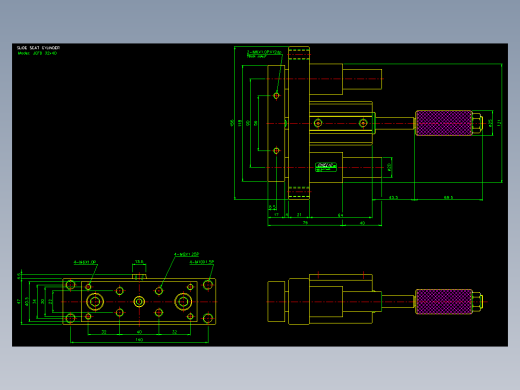The height and width of the screenshot is (390, 520).
Task: Click the purple knurled knob in the bottom-right view
Action: coord(444,302)
